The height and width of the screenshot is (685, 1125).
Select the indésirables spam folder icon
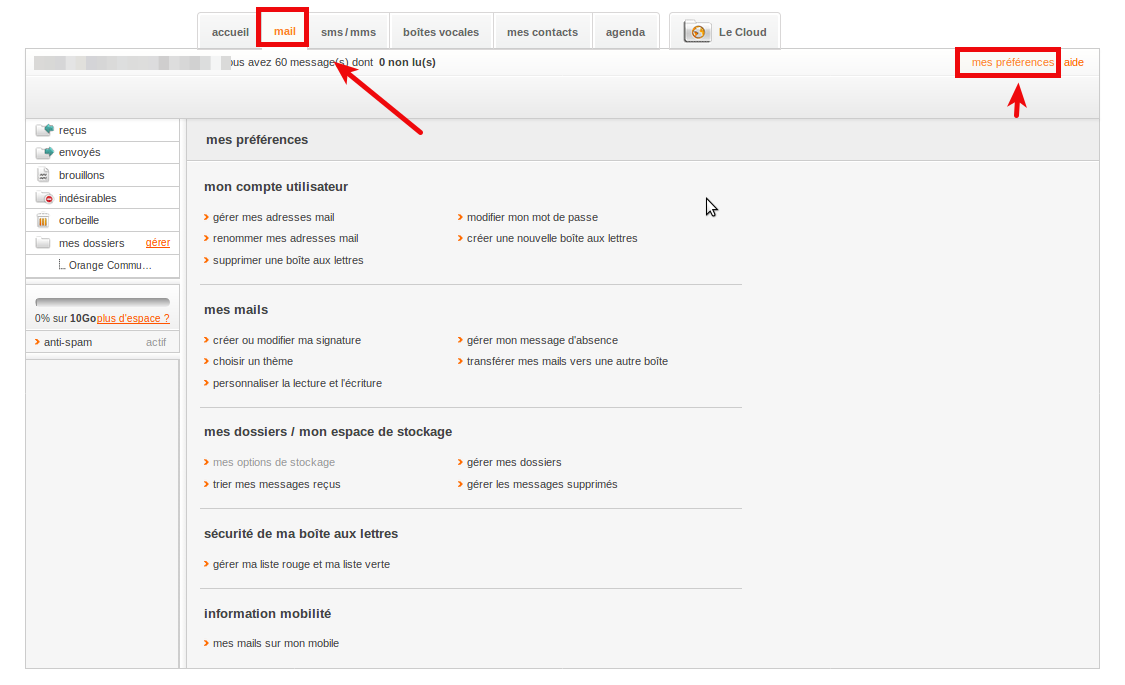coord(43,198)
